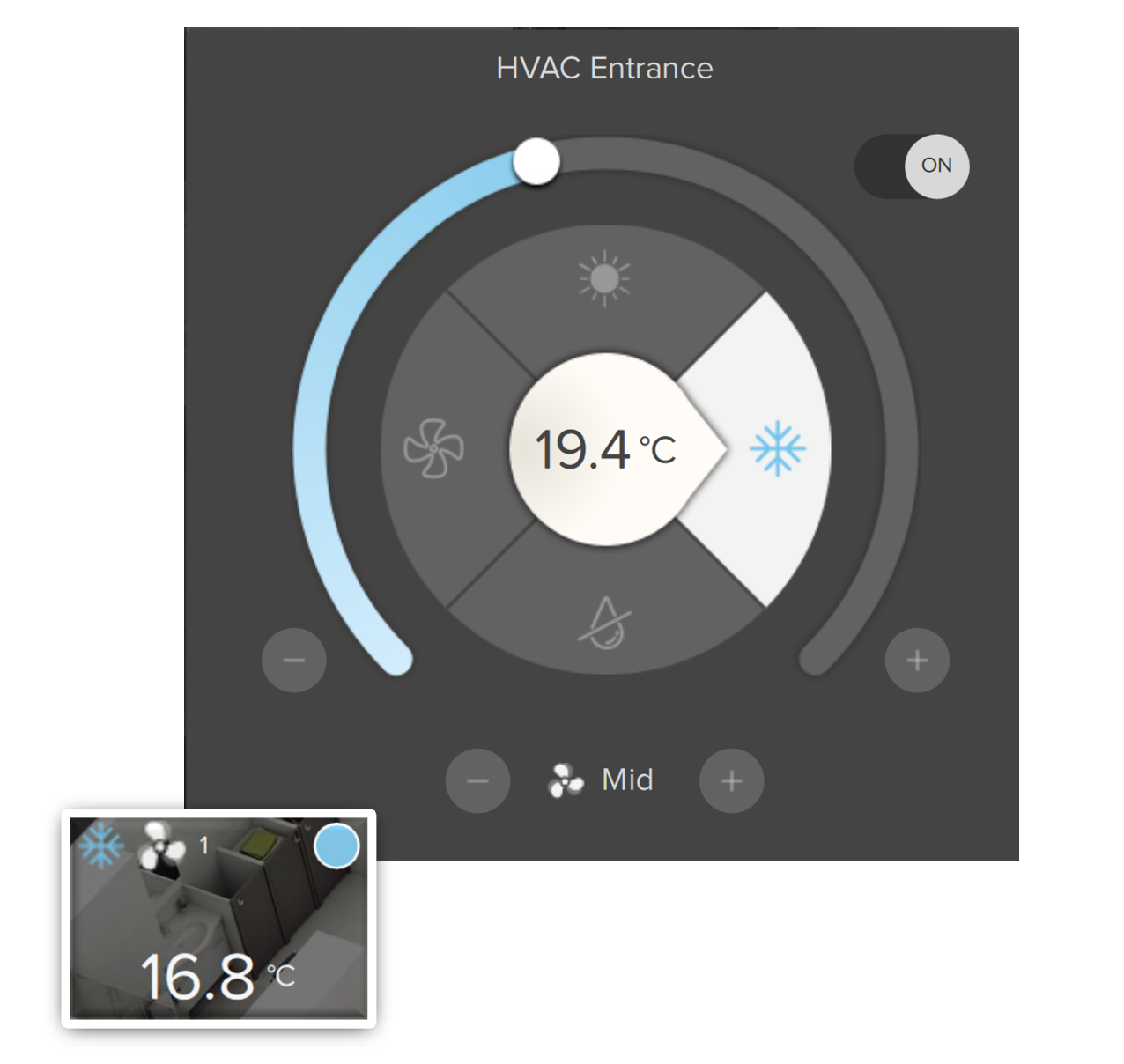Increase temperature with the plus button

[x=917, y=660]
